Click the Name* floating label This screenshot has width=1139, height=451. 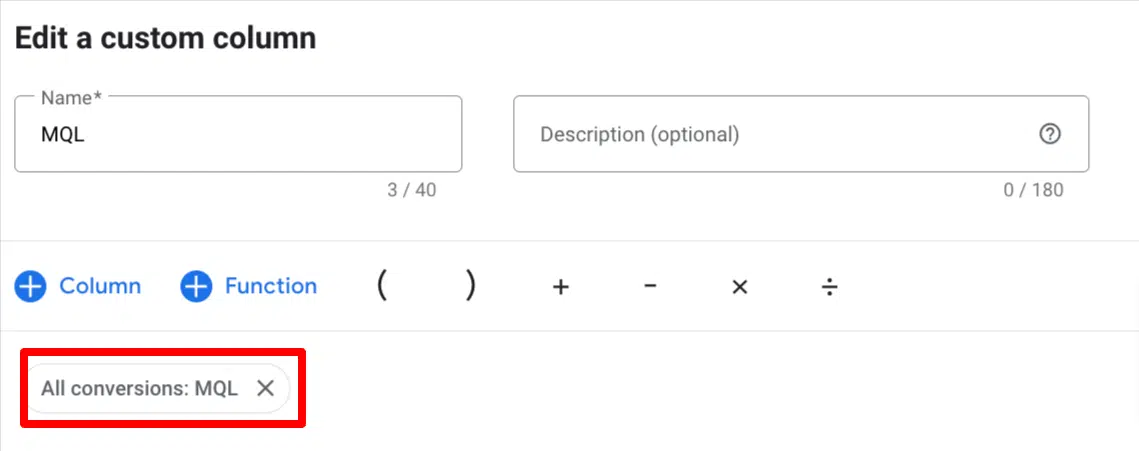coord(71,98)
